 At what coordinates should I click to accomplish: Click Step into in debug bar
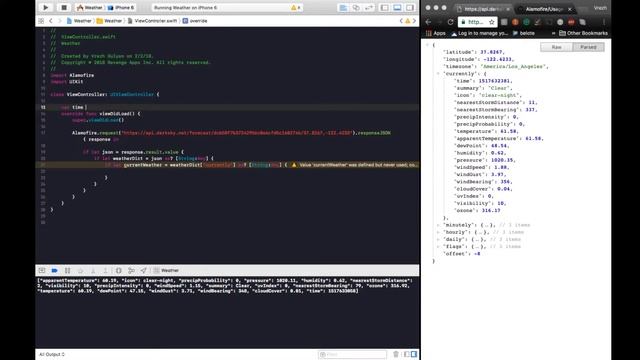pyautogui.click(x=93, y=270)
